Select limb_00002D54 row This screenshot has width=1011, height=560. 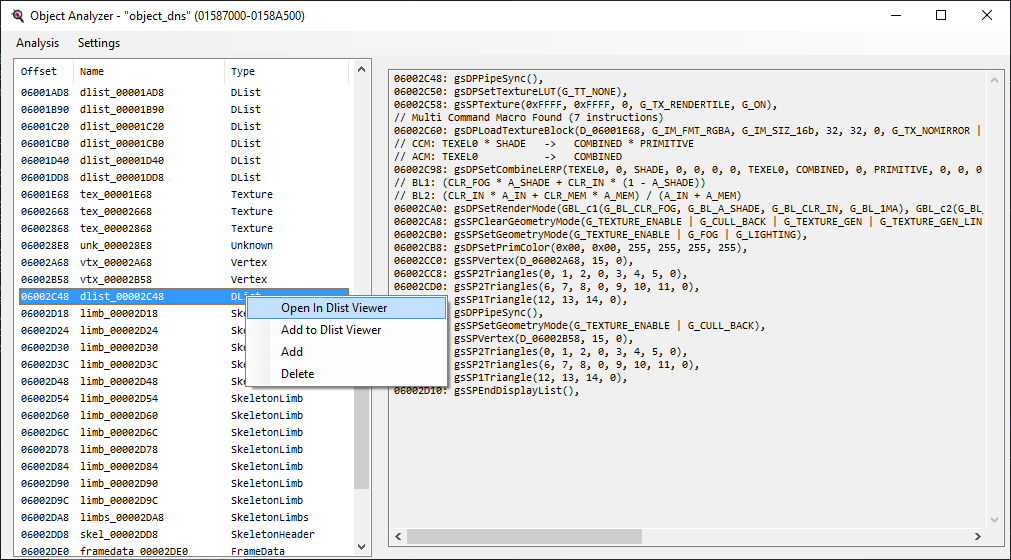(x=184, y=399)
